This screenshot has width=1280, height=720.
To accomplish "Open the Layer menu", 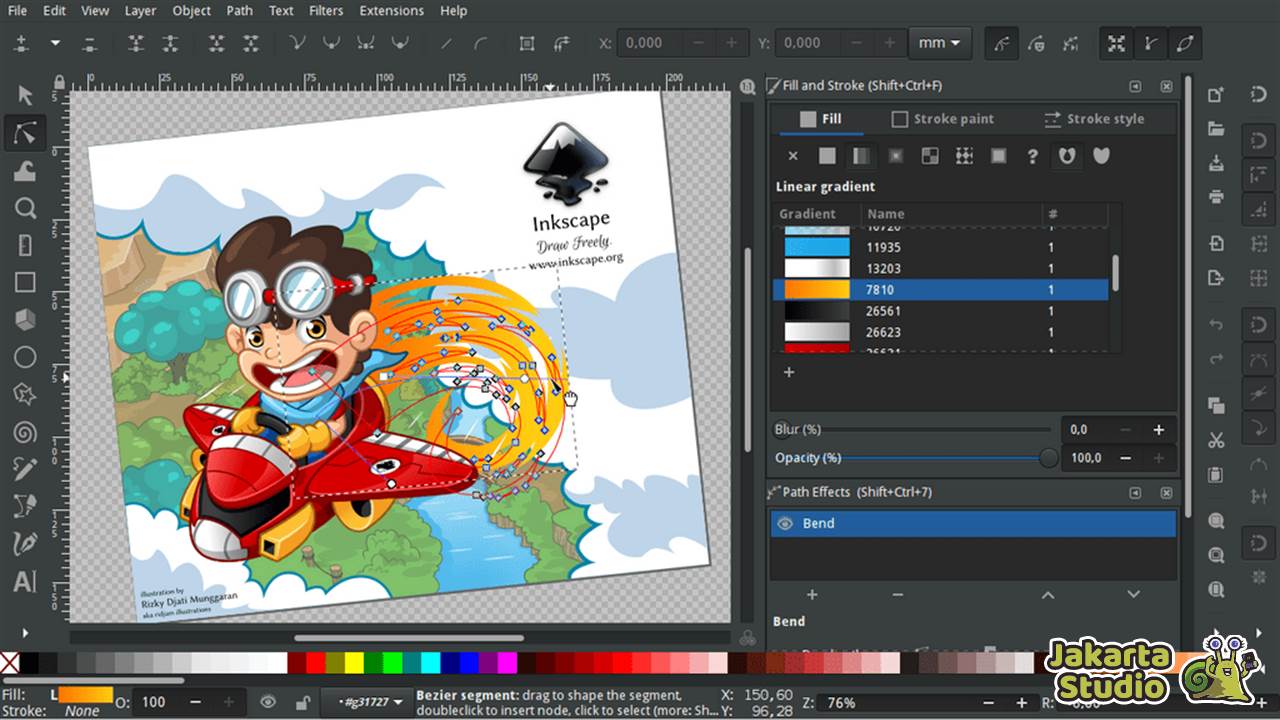I will pos(140,11).
